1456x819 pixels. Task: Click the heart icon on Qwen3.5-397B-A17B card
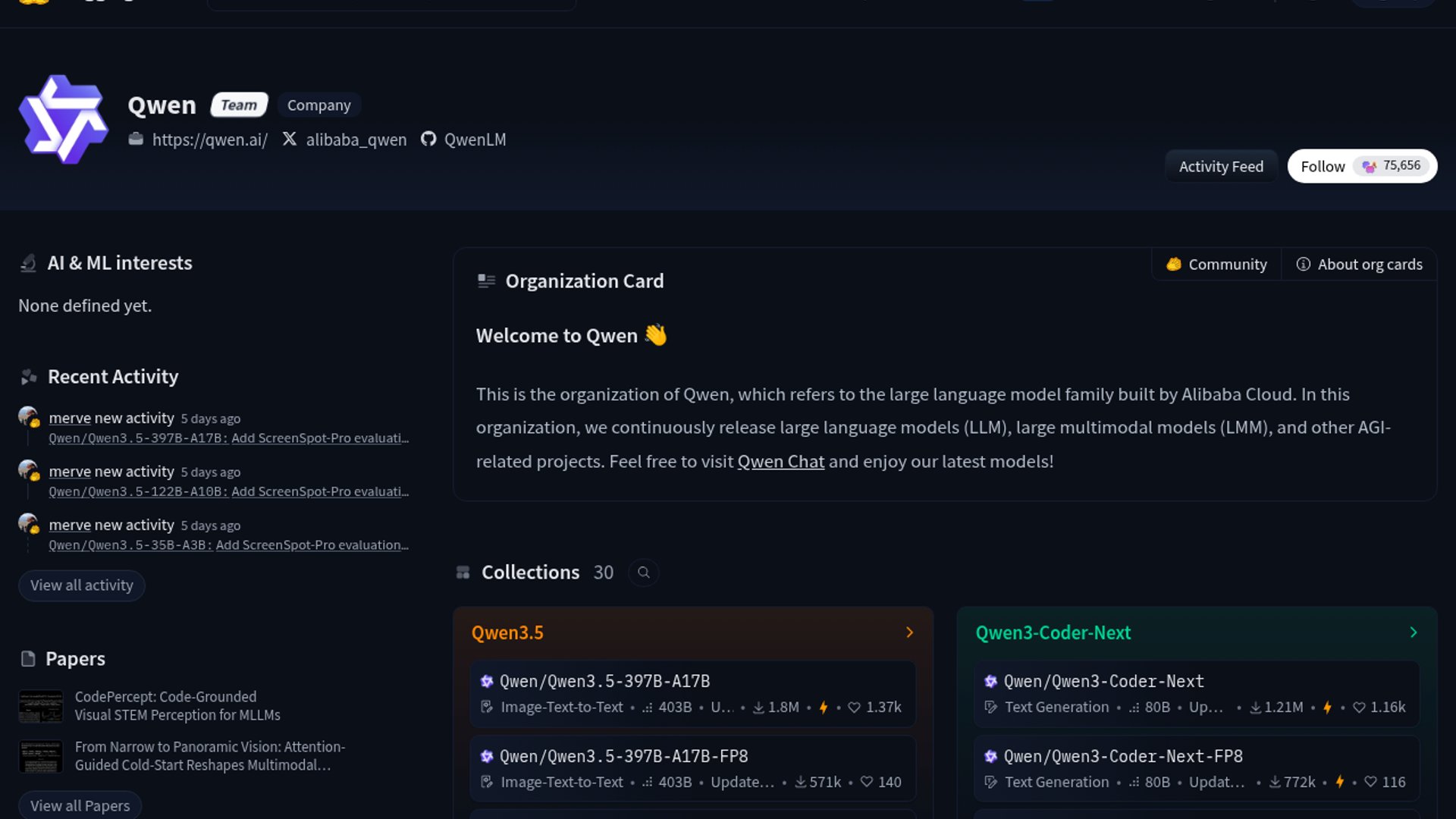click(x=854, y=708)
